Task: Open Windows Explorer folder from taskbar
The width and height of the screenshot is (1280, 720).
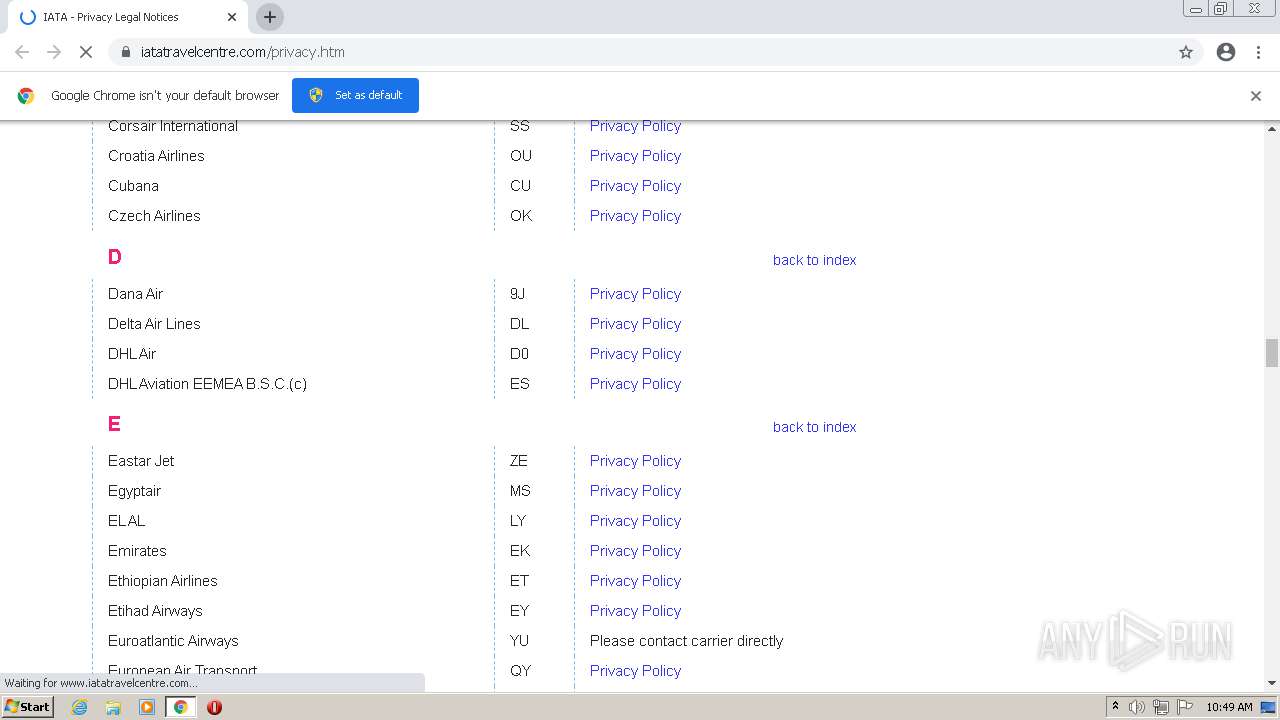Action: (113, 707)
